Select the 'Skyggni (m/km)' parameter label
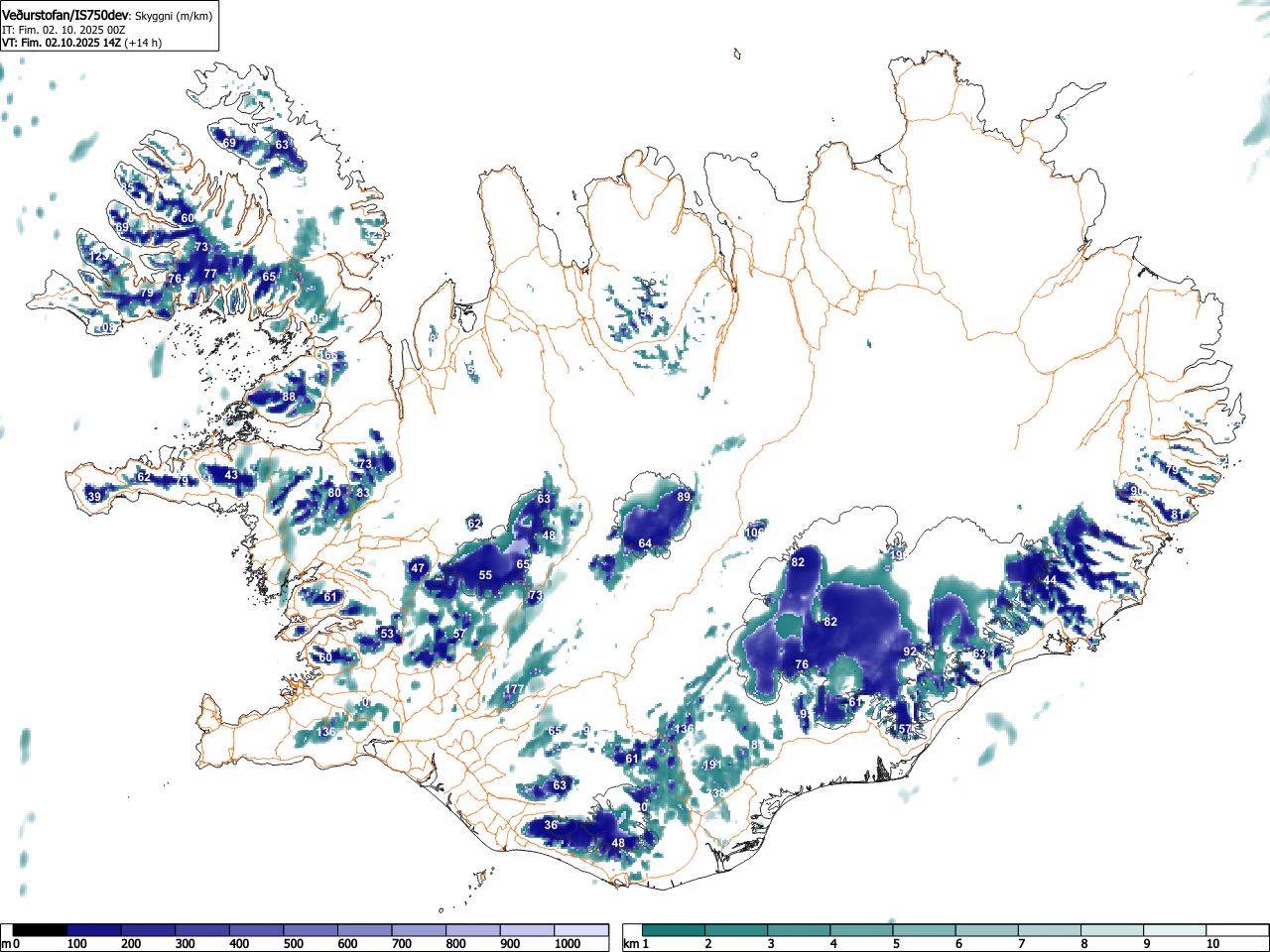This screenshot has height=952, width=1270. (172, 16)
